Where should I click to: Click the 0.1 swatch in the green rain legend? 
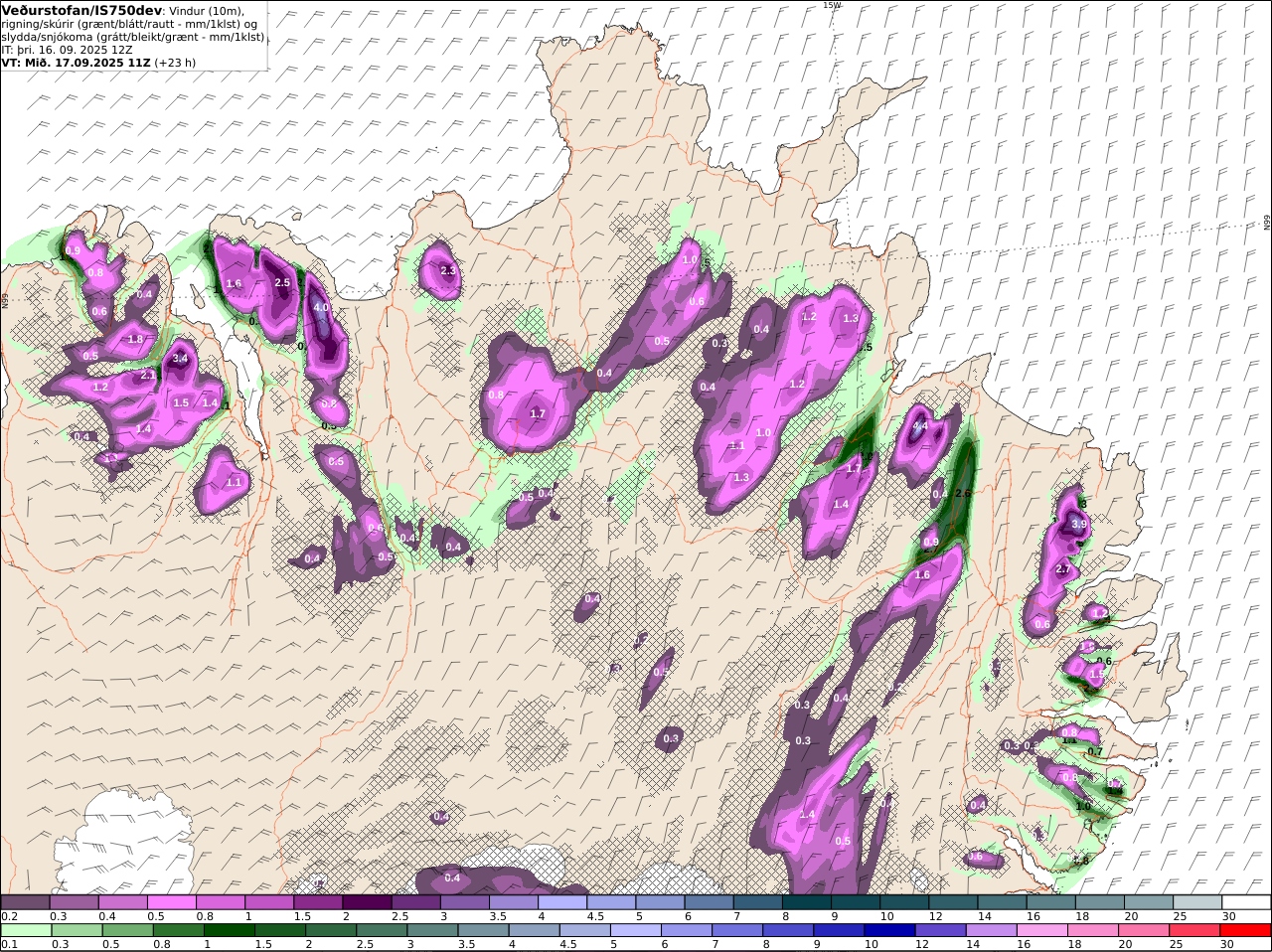click(x=26, y=931)
